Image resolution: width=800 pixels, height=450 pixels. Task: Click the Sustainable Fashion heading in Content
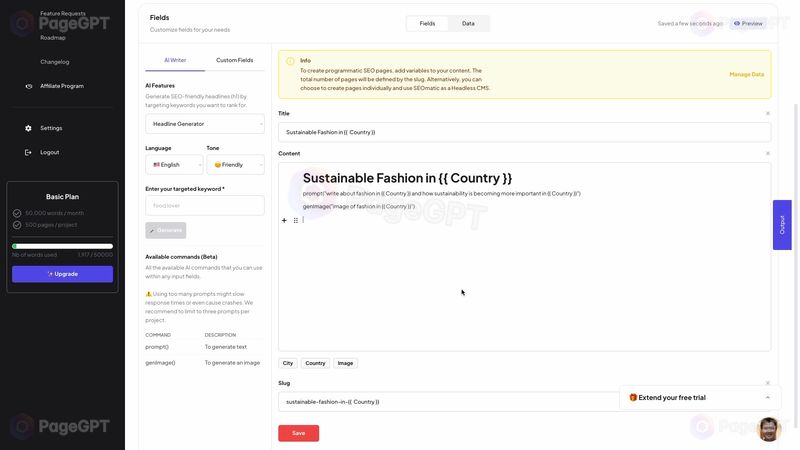407,178
